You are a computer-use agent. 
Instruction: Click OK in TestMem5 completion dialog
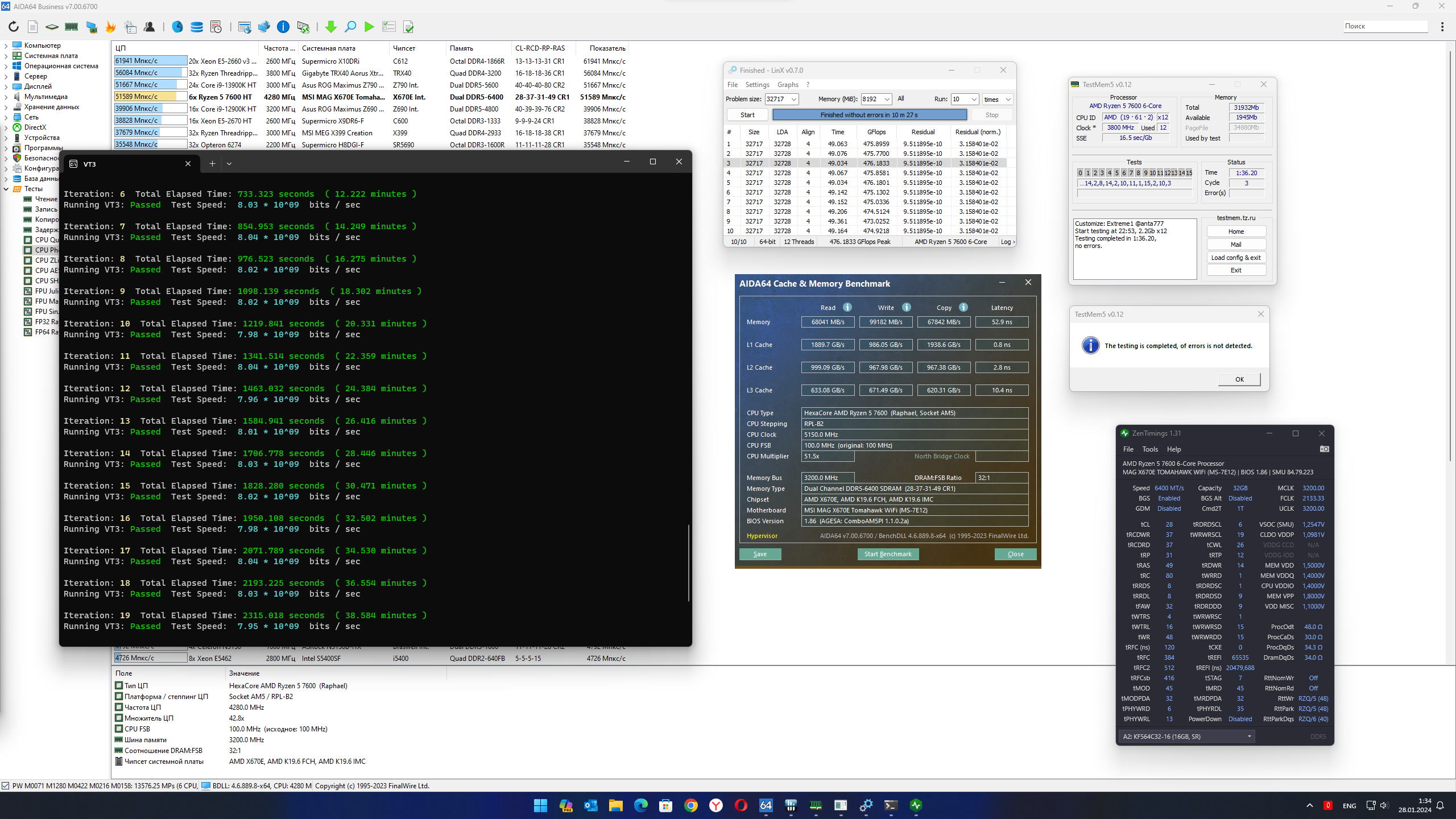(x=1239, y=379)
